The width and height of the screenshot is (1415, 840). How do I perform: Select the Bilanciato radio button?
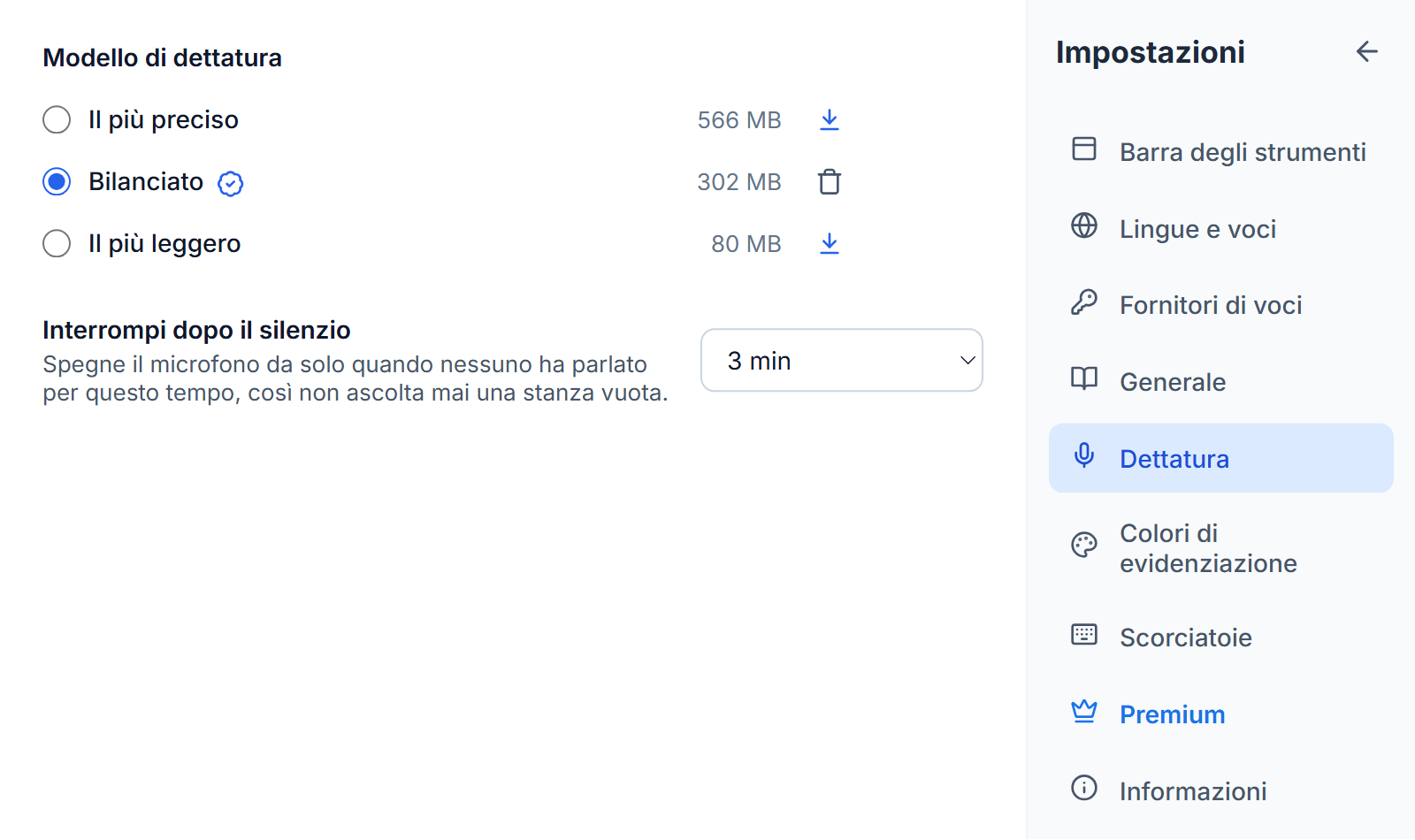(x=57, y=181)
